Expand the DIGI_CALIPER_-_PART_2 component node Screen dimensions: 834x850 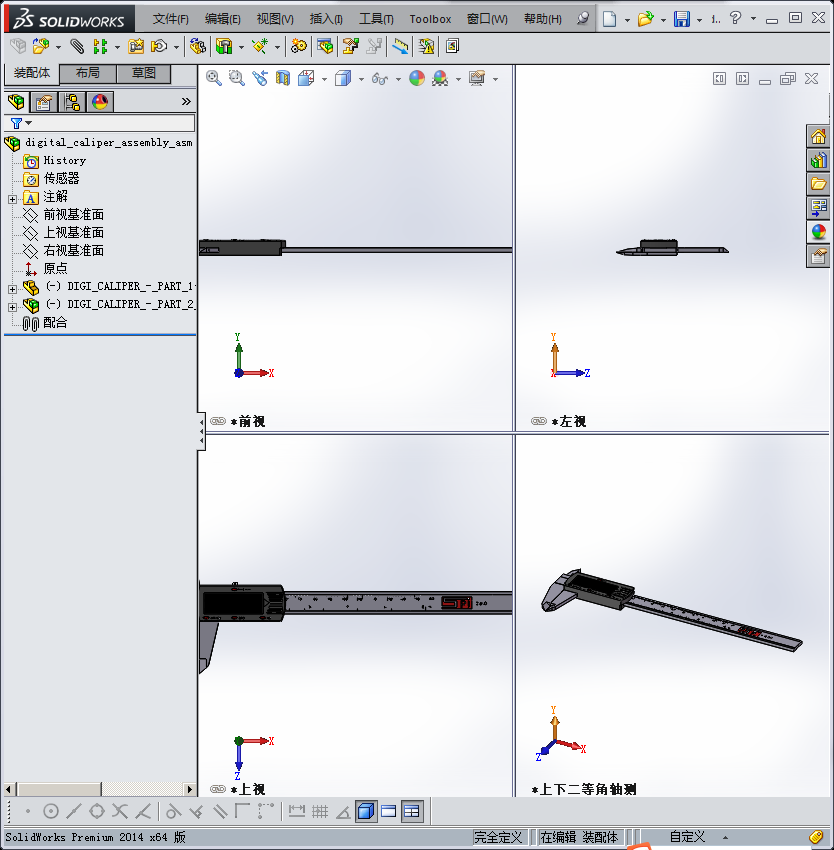coord(12,307)
